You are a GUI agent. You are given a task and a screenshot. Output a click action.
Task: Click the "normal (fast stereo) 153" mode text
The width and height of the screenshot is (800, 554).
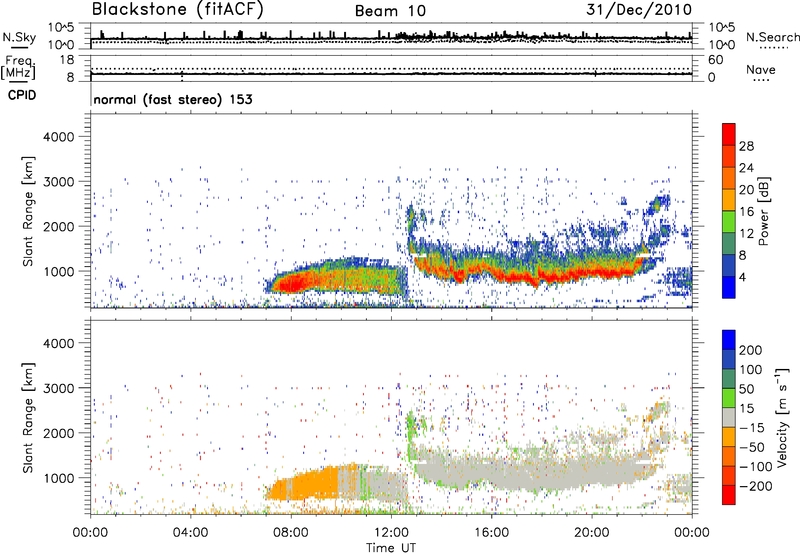(x=173, y=99)
